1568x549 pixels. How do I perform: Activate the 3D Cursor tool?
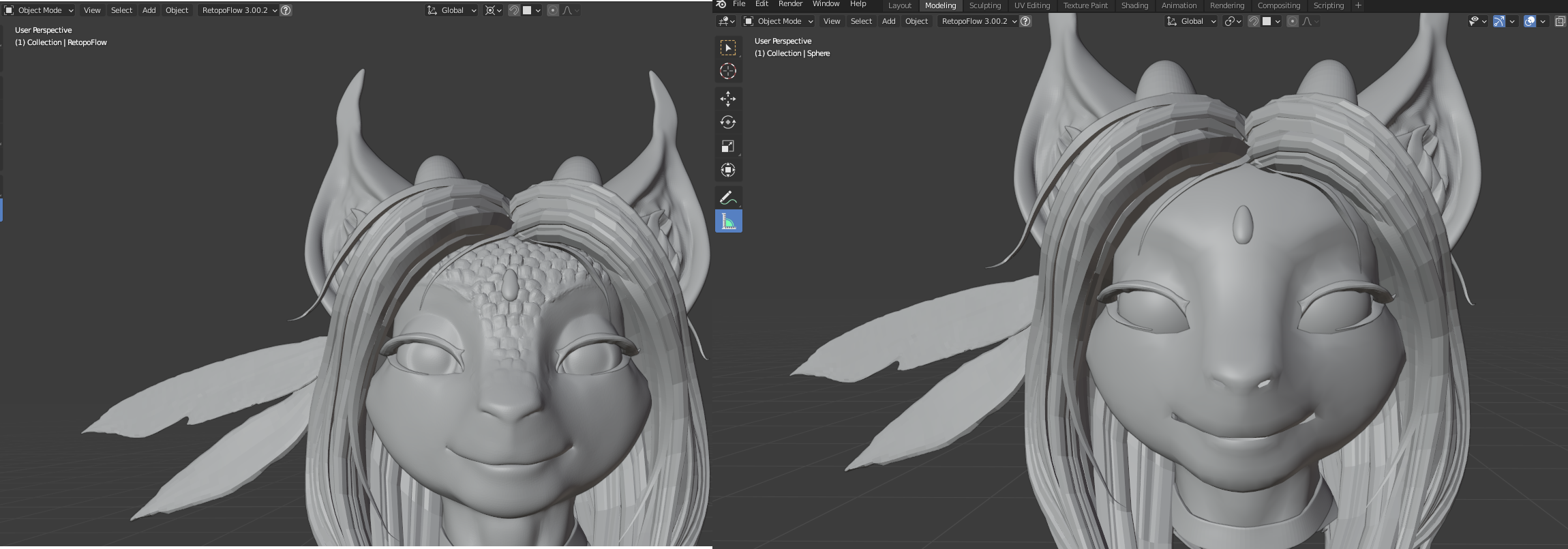728,72
